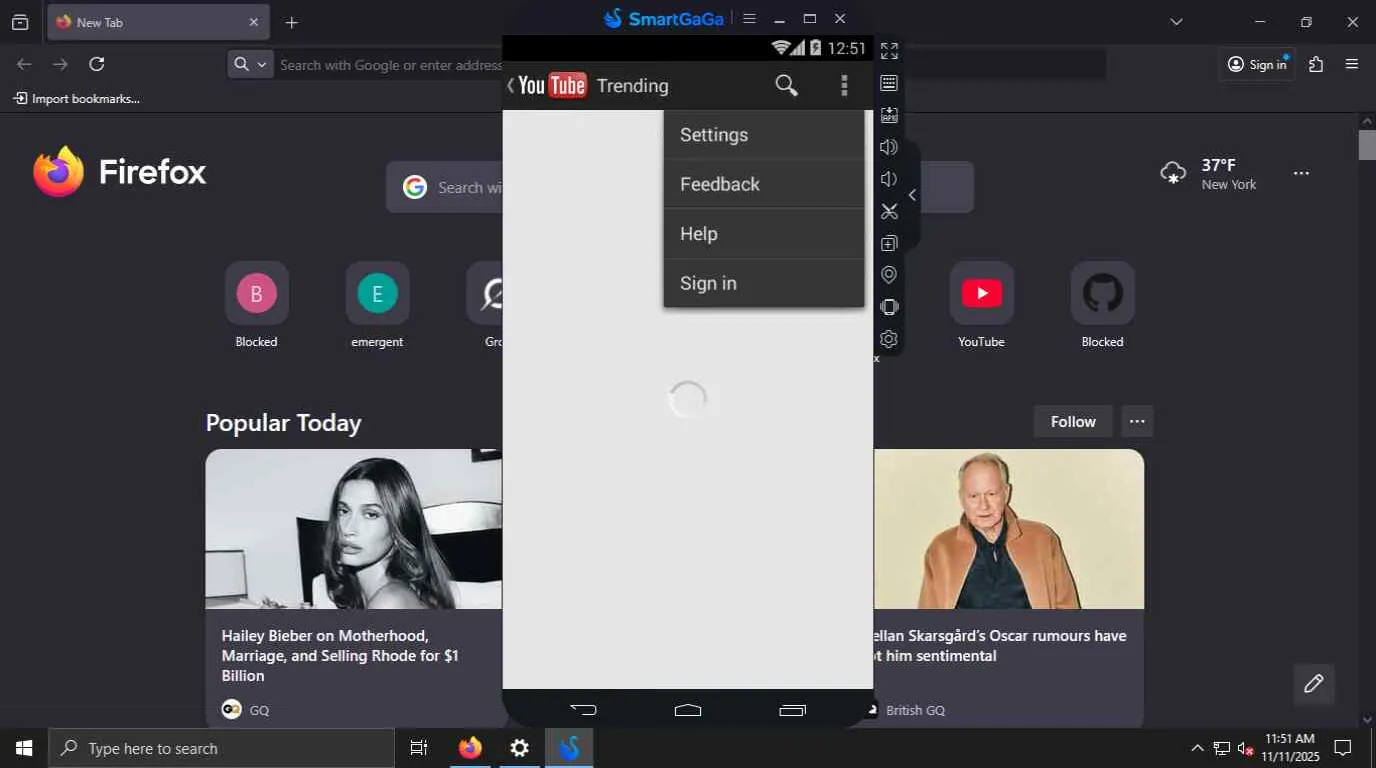The height and width of the screenshot is (768, 1376).
Task: Click the pencil customize icon in Firefox
Action: [x=1314, y=684]
